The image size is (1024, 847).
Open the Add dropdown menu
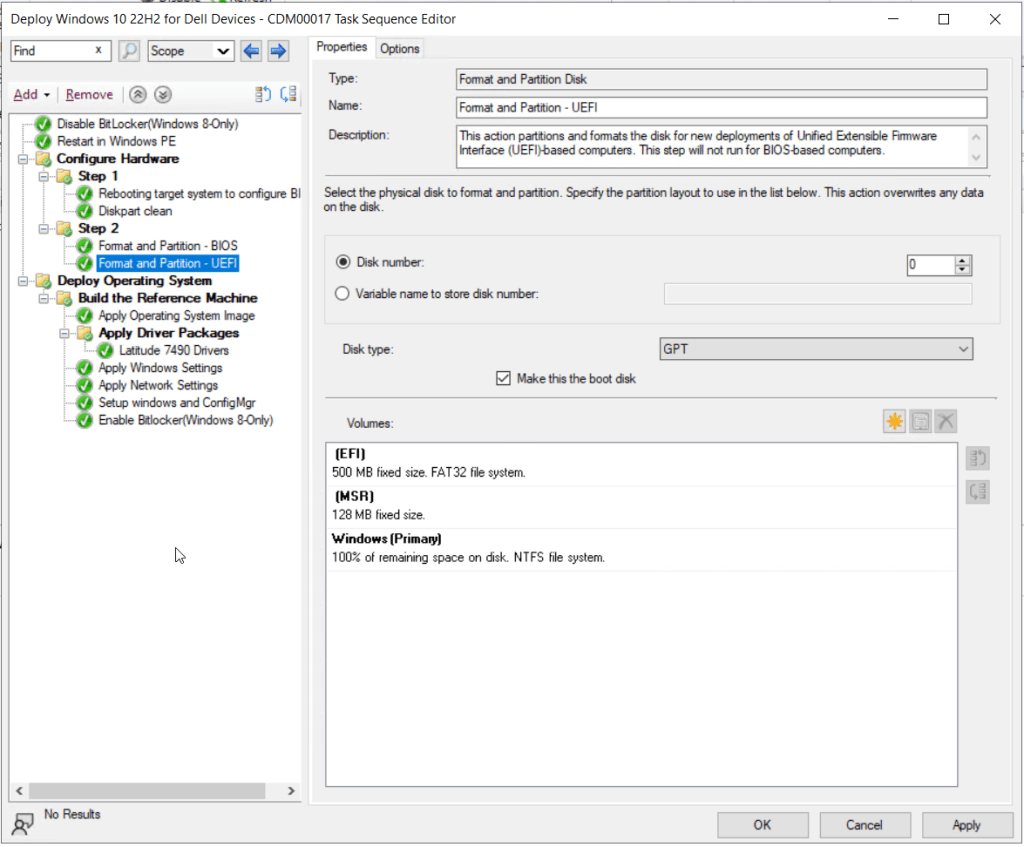[x=32, y=94]
